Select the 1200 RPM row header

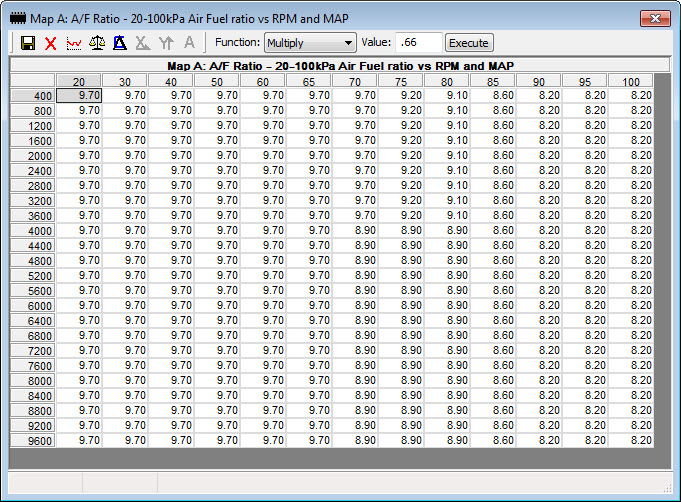33,126
